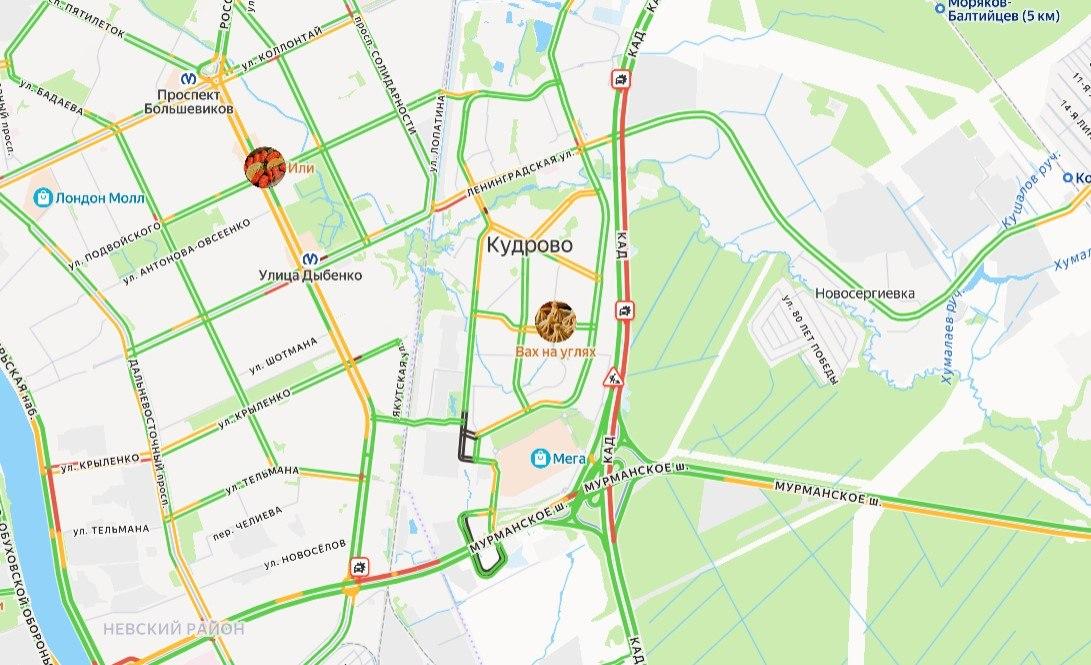Open the Или restaurant photo marker
Screen dimensions: 1091x665
[264, 168]
